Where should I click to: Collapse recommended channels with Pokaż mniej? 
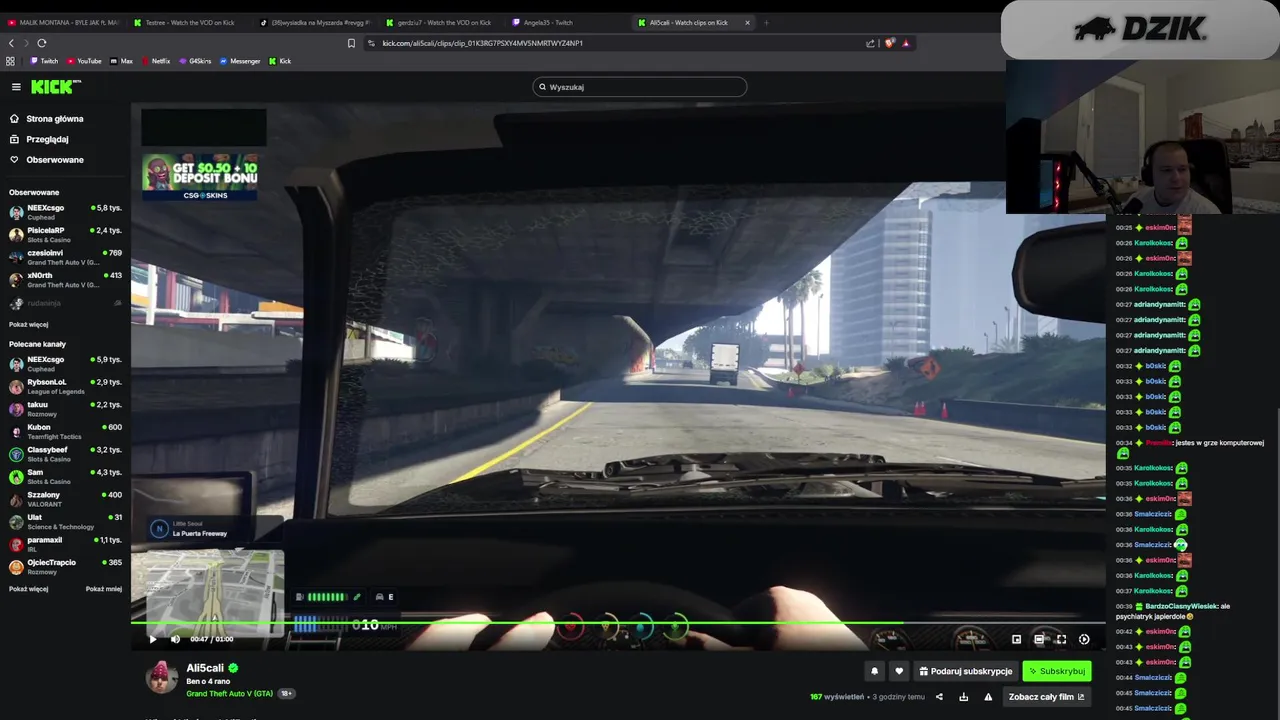(x=104, y=589)
